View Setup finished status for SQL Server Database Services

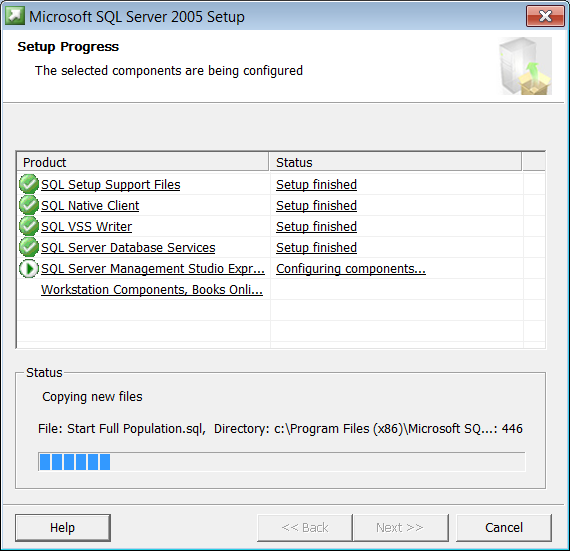tap(316, 248)
